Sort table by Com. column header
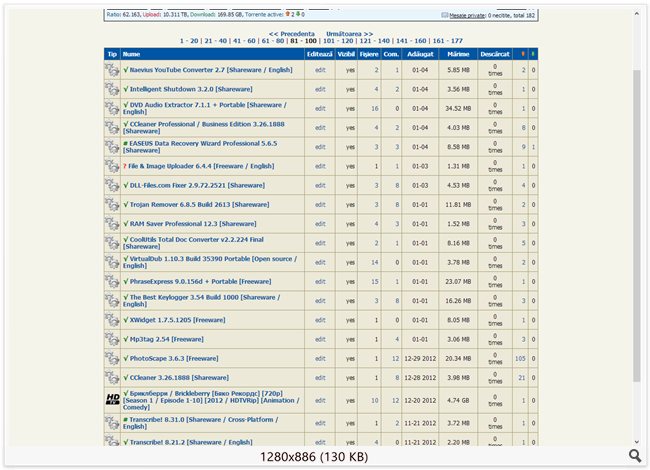650x470 pixels. click(x=391, y=54)
